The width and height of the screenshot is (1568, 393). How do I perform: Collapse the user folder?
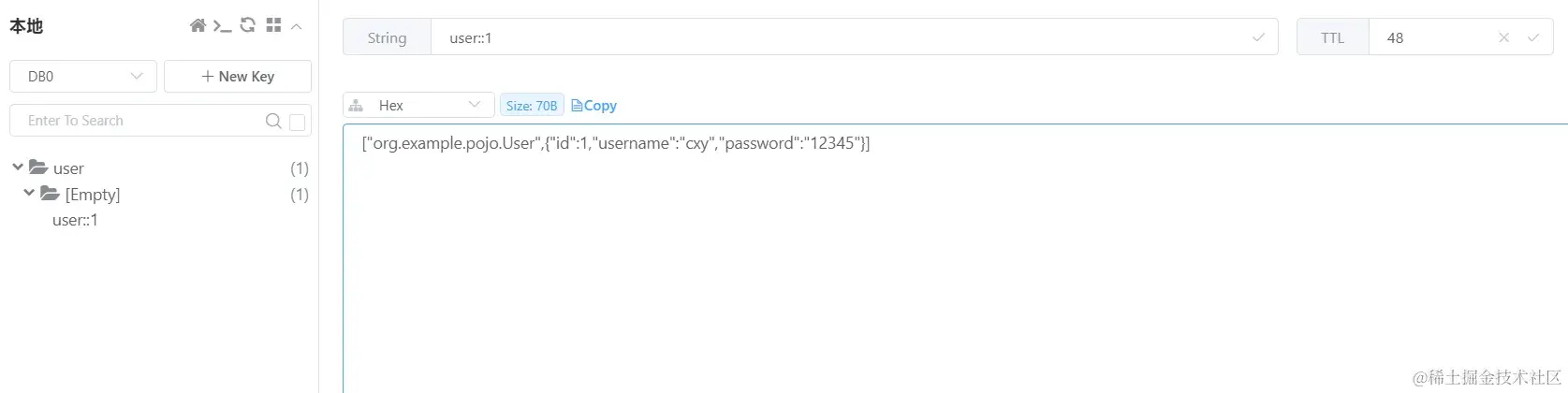[x=18, y=167]
